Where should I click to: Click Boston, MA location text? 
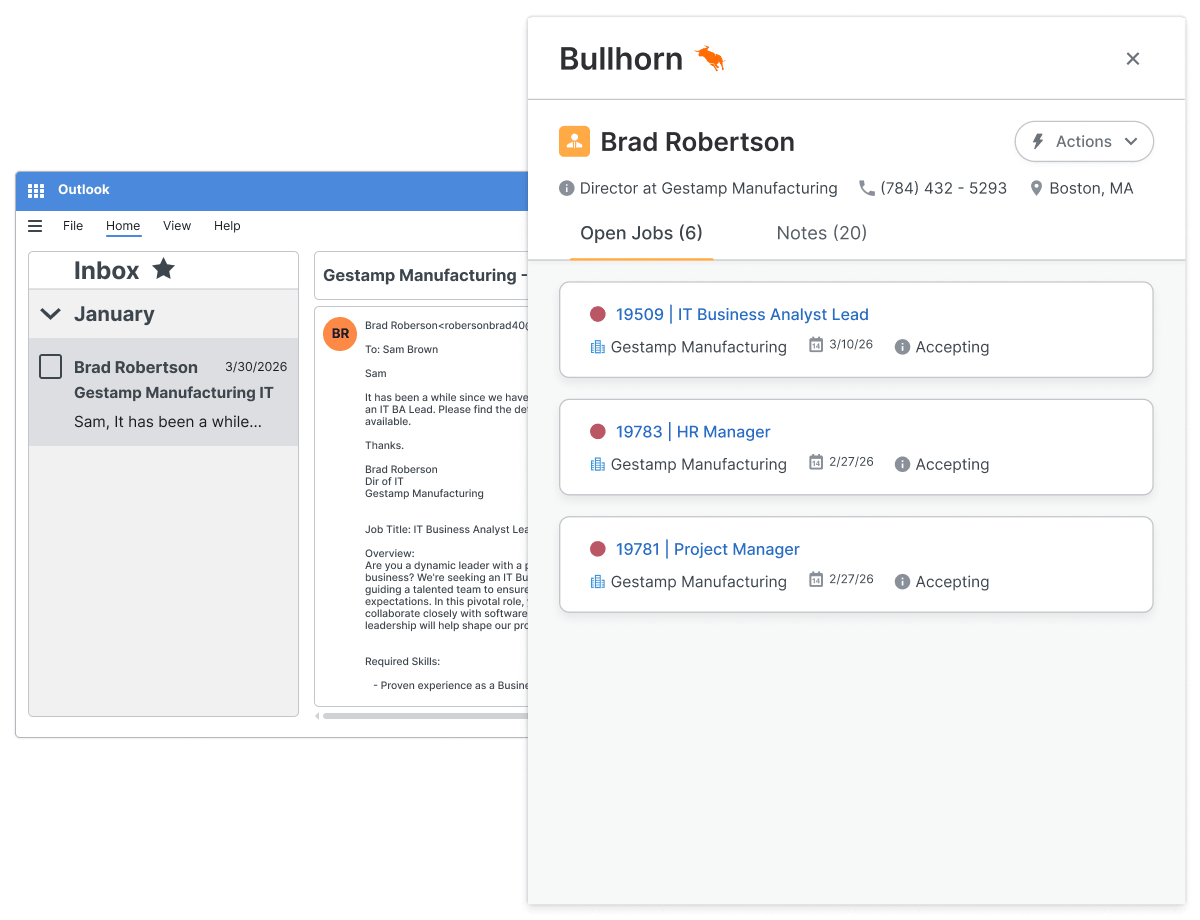click(x=1091, y=188)
